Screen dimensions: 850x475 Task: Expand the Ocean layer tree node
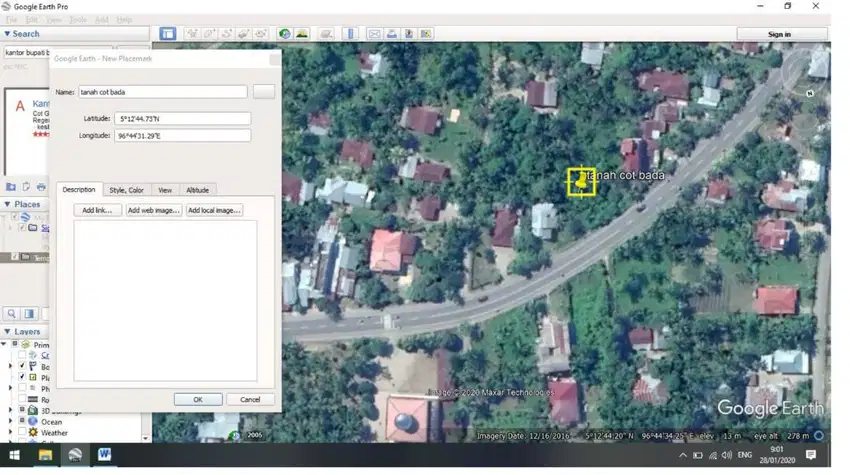(x=10, y=421)
